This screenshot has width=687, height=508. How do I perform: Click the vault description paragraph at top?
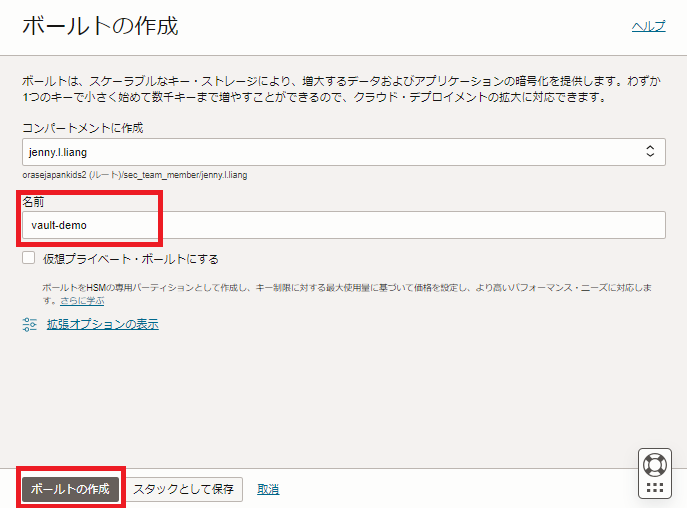[340, 89]
